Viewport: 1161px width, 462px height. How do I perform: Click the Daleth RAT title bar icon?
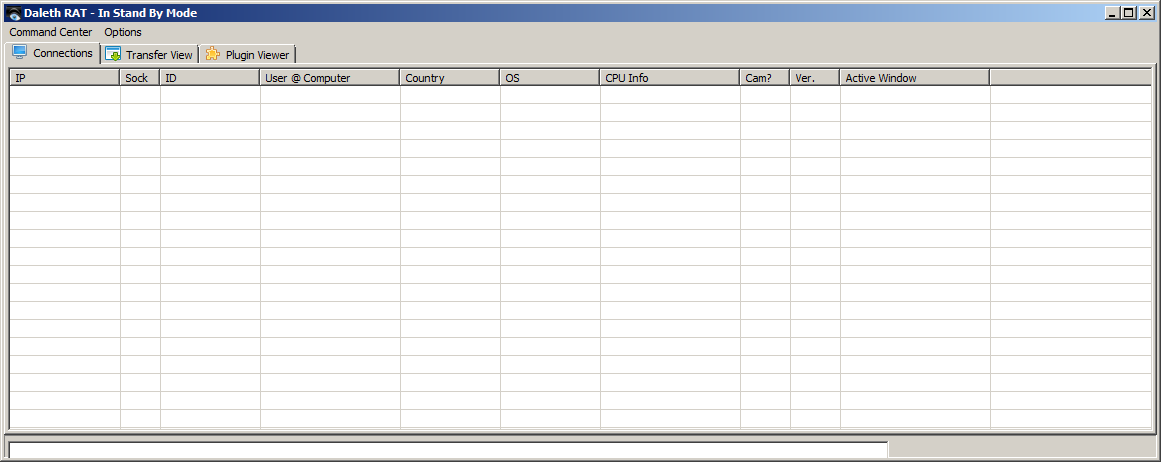pyautogui.click(x=14, y=13)
